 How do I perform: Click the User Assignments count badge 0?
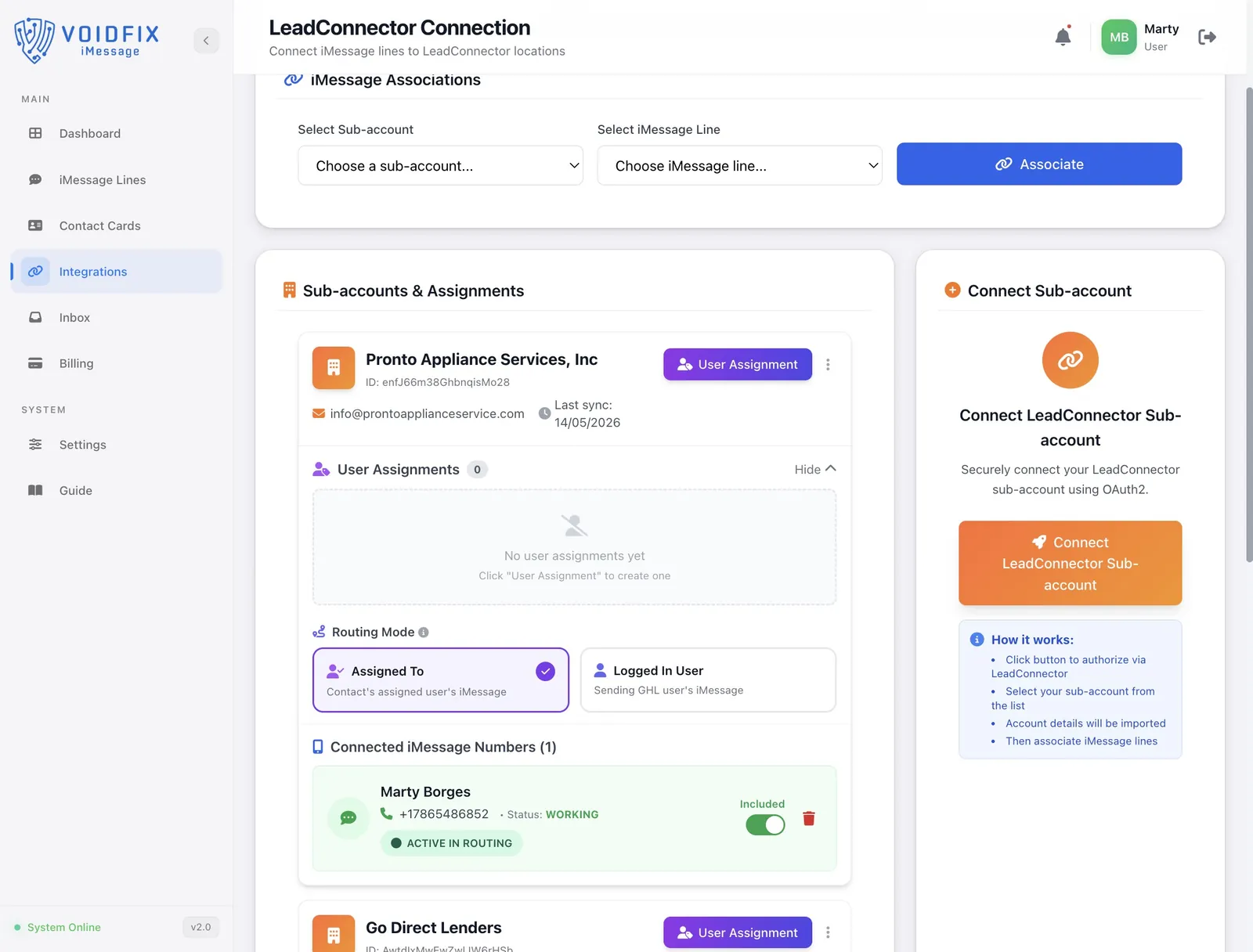(x=477, y=470)
